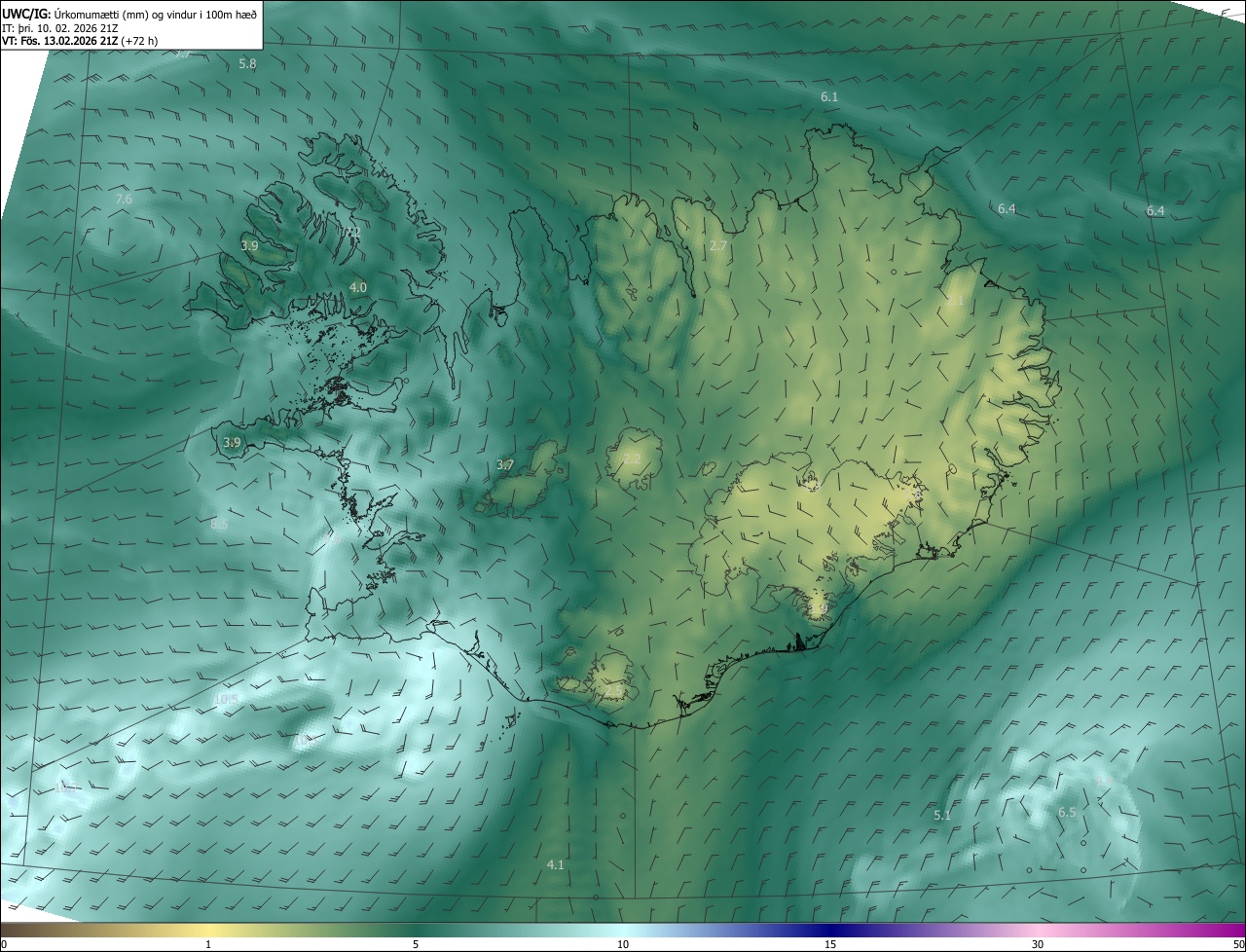Screen dimensions: 1246x952
Task: Click the 5.1 value label on the map
Action: point(941,816)
